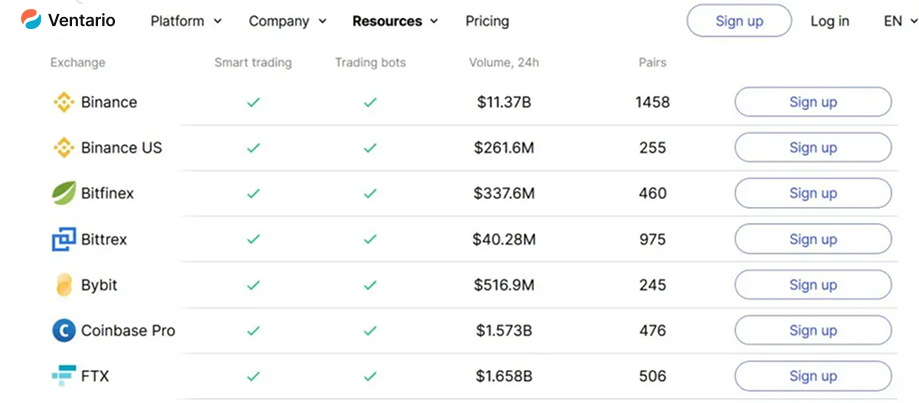This screenshot has height=403, width=919.
Task: Click the $516.9M volume value
Action: (504, 285)
